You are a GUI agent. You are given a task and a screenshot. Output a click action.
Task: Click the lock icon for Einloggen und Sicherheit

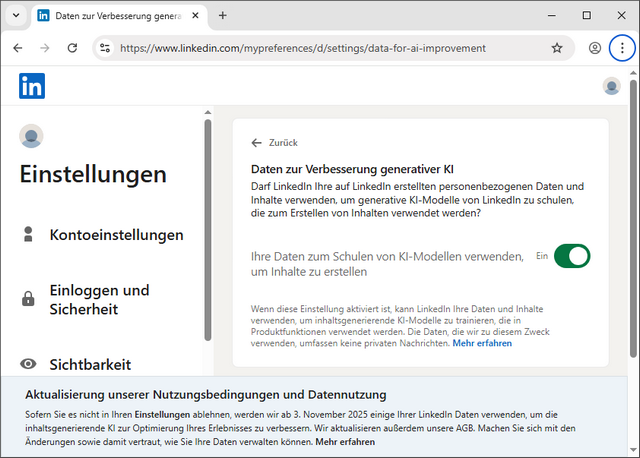coord(28,298)
